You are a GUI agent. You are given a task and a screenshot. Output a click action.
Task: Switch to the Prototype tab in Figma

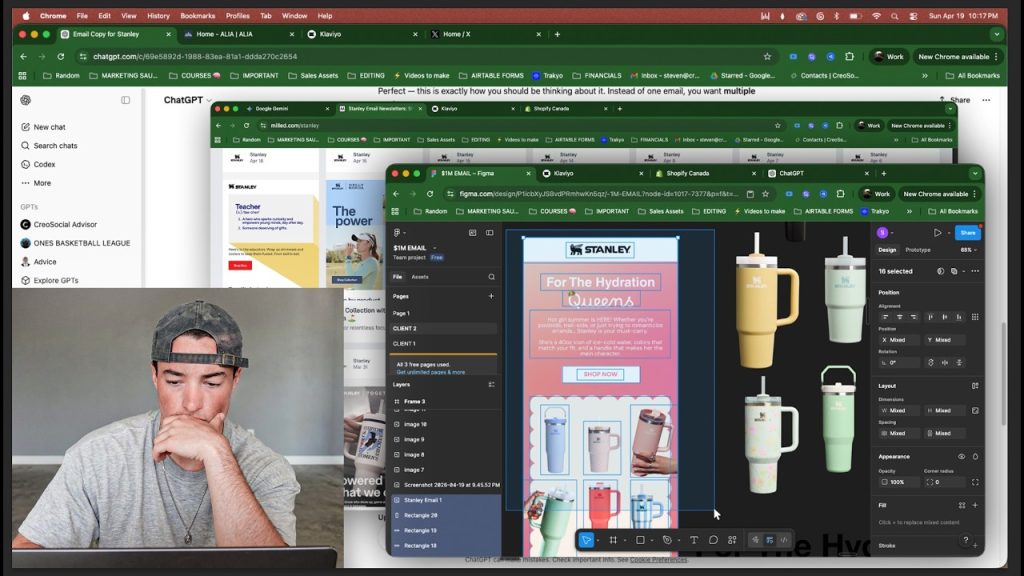click(x=917, y=250)
